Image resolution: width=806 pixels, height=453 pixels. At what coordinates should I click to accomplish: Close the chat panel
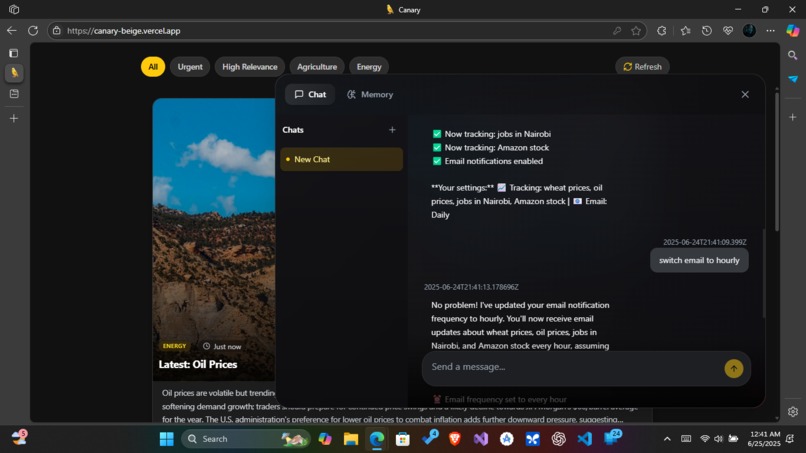[745, 95]
